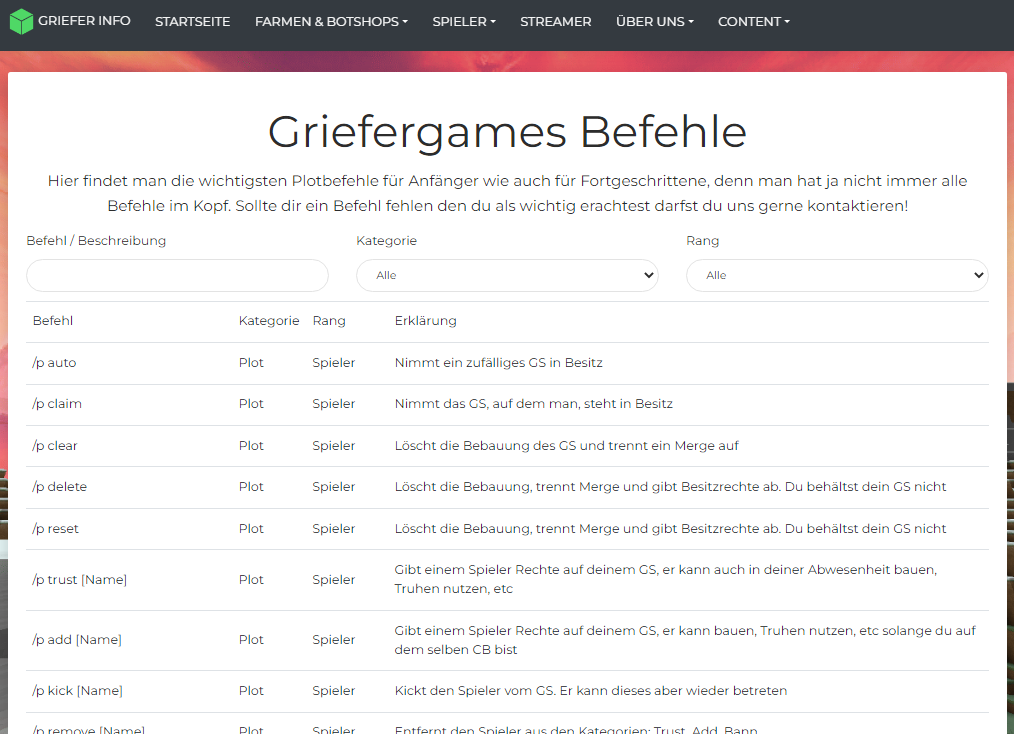Click the Rang column header

[x=329, y=321]
